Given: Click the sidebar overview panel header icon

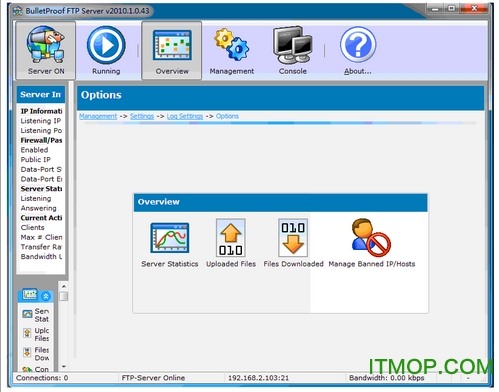Looking at the screenshot, I should coord(30,294).
